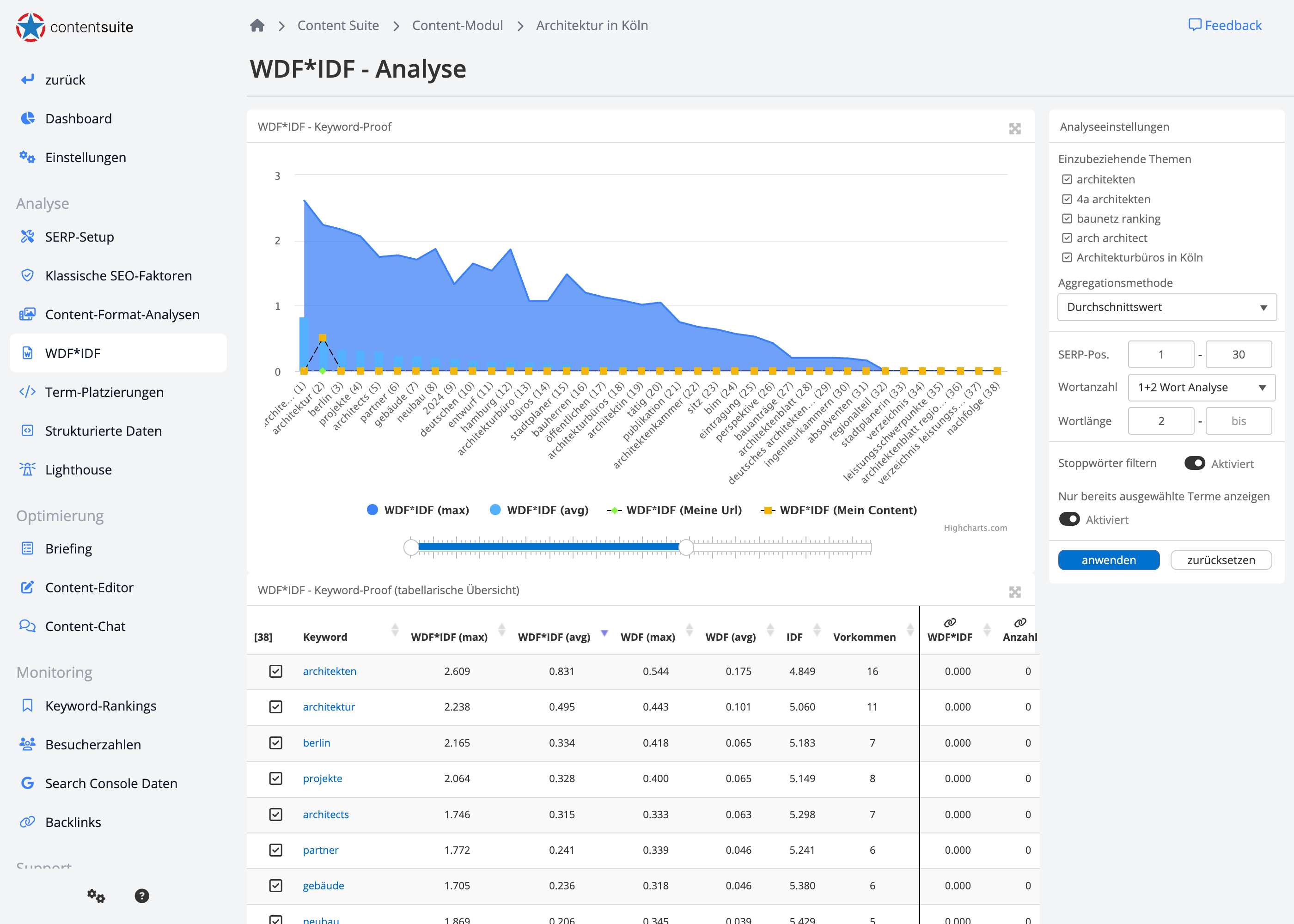Disable the Stoppwörter filtern toggle

[1195, 463]
